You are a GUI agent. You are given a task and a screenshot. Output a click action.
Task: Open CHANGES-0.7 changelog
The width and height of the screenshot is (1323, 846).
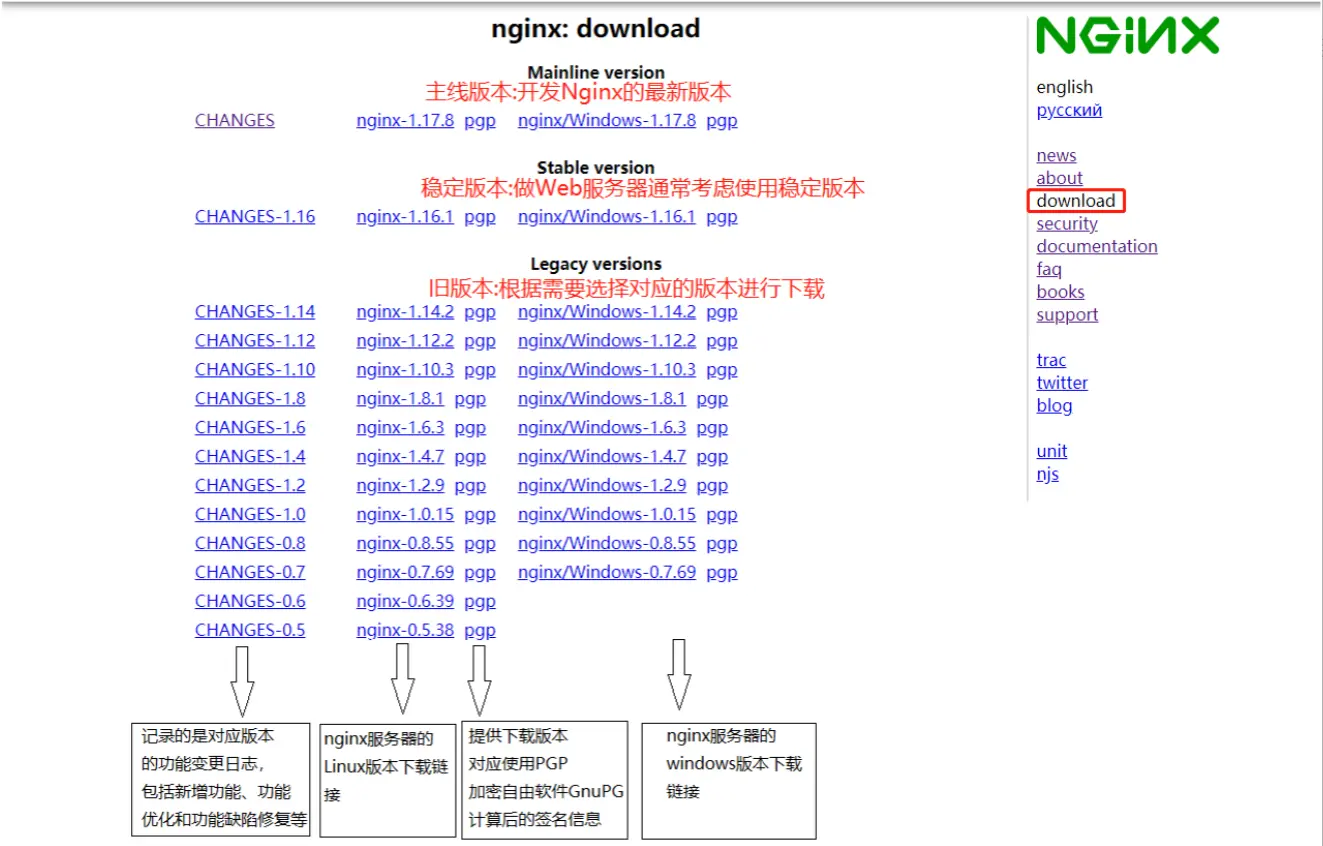pyautogui.click(x=250, y=572)
